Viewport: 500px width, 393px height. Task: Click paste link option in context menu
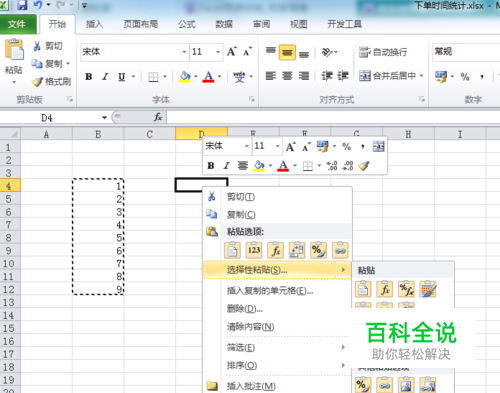(340, 250)
